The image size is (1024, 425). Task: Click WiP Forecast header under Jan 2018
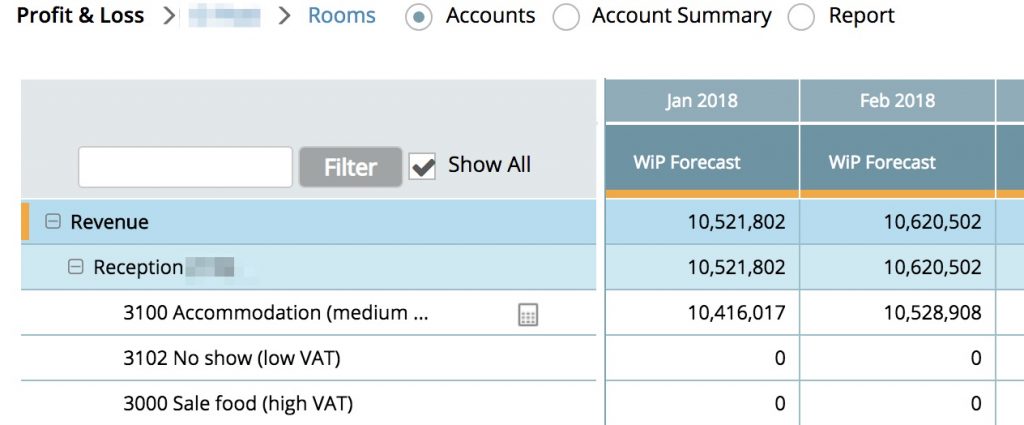686,162
